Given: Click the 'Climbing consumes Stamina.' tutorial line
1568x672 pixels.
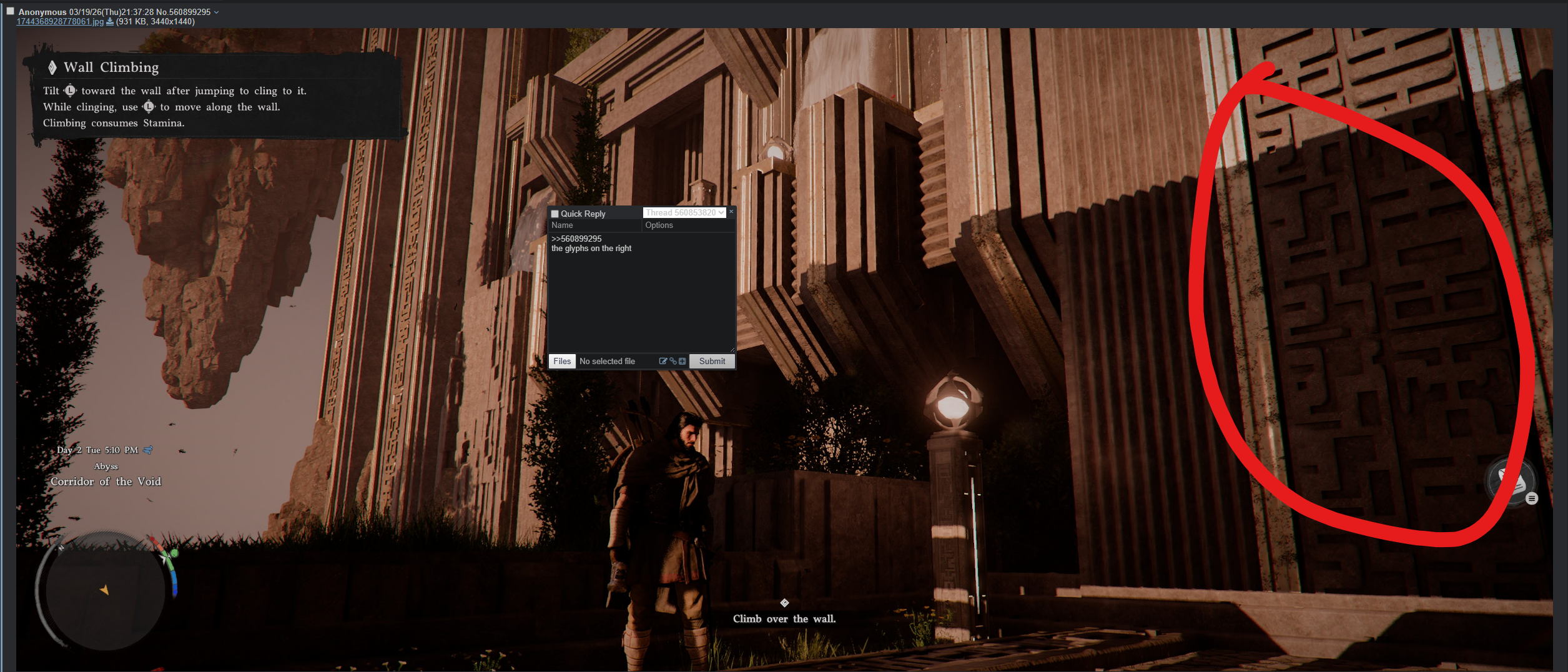Looking at the screenshot, I should [x=114, y=123].
